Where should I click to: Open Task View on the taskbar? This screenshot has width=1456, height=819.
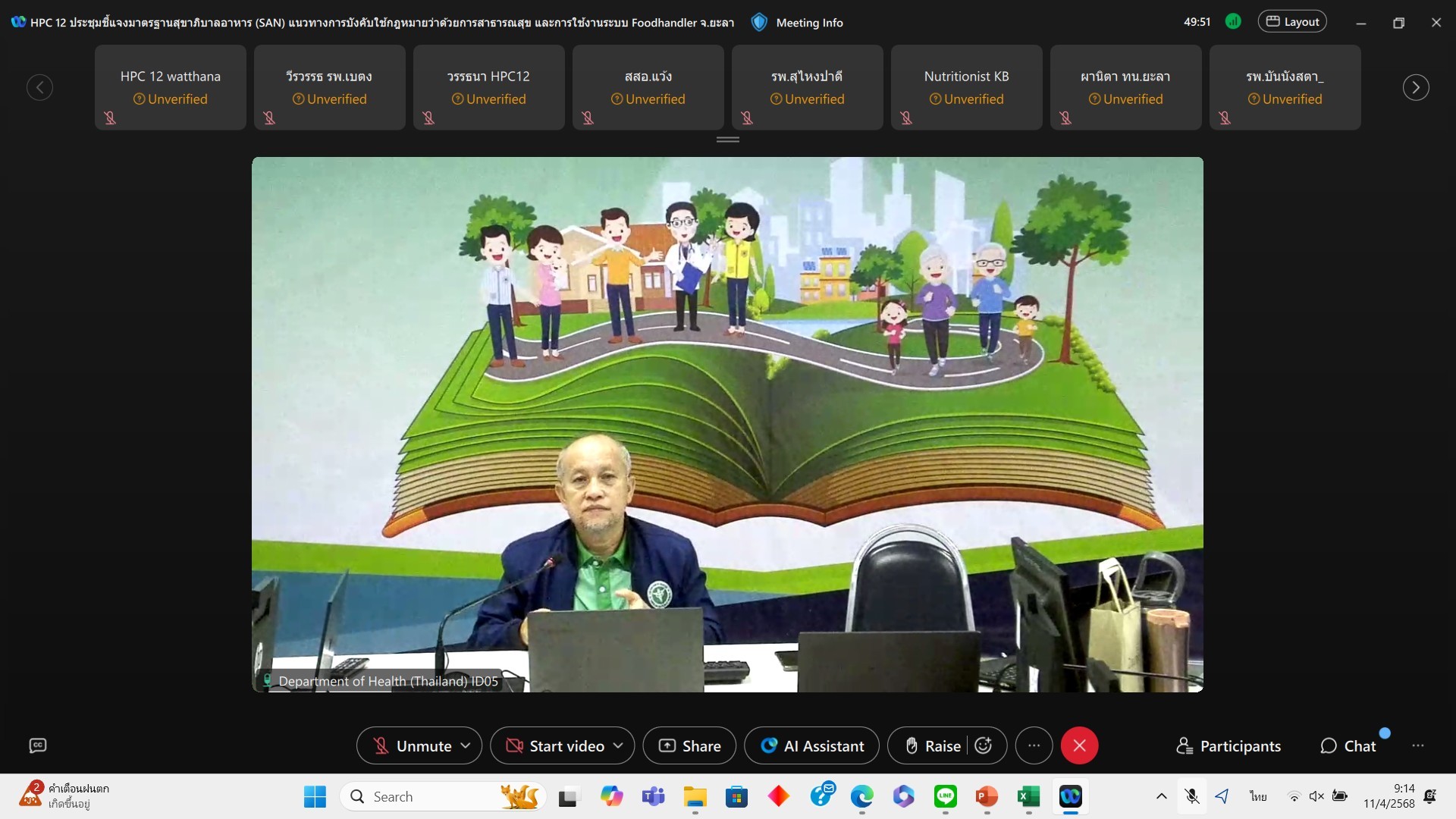(568, 797)
